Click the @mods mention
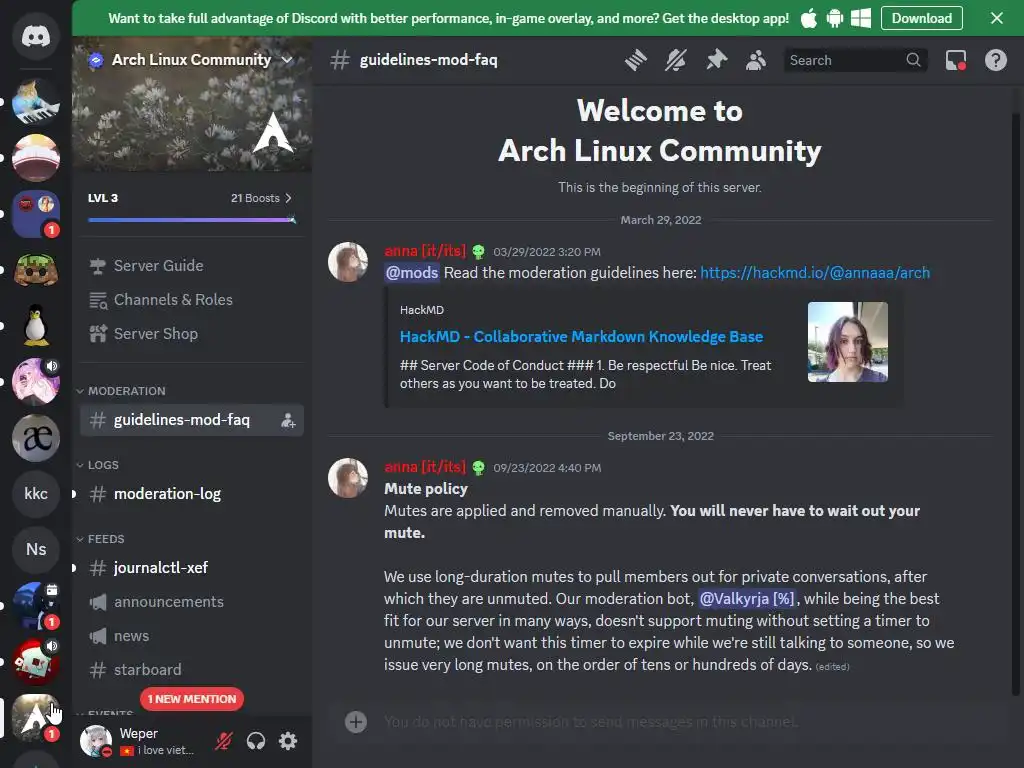Image resolution: width=1024 pixels, height=768 pixels. point(412,273)
